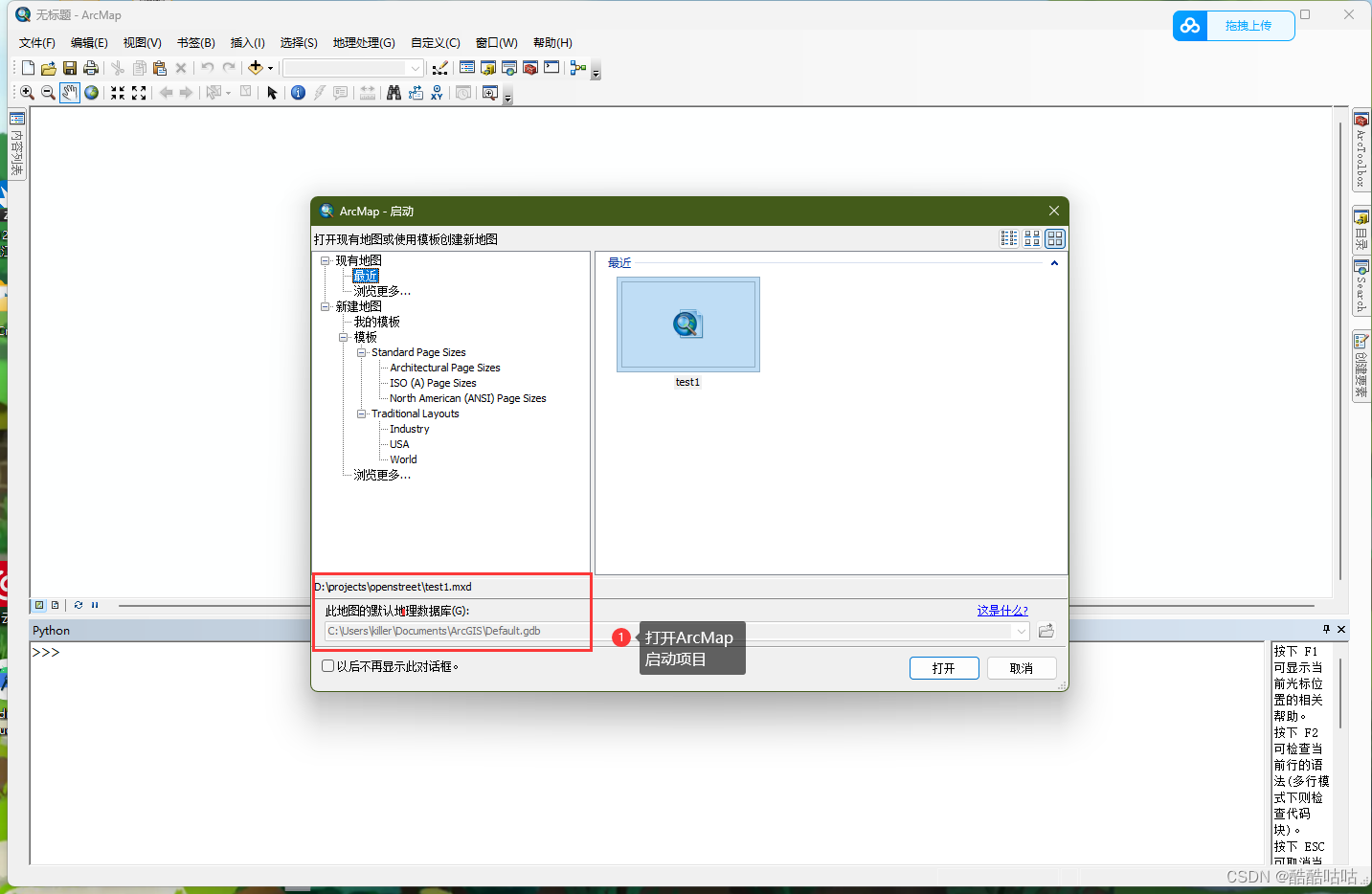
Task: Collapse the Standard Page Sizes node
Action: tap(362, 352)
